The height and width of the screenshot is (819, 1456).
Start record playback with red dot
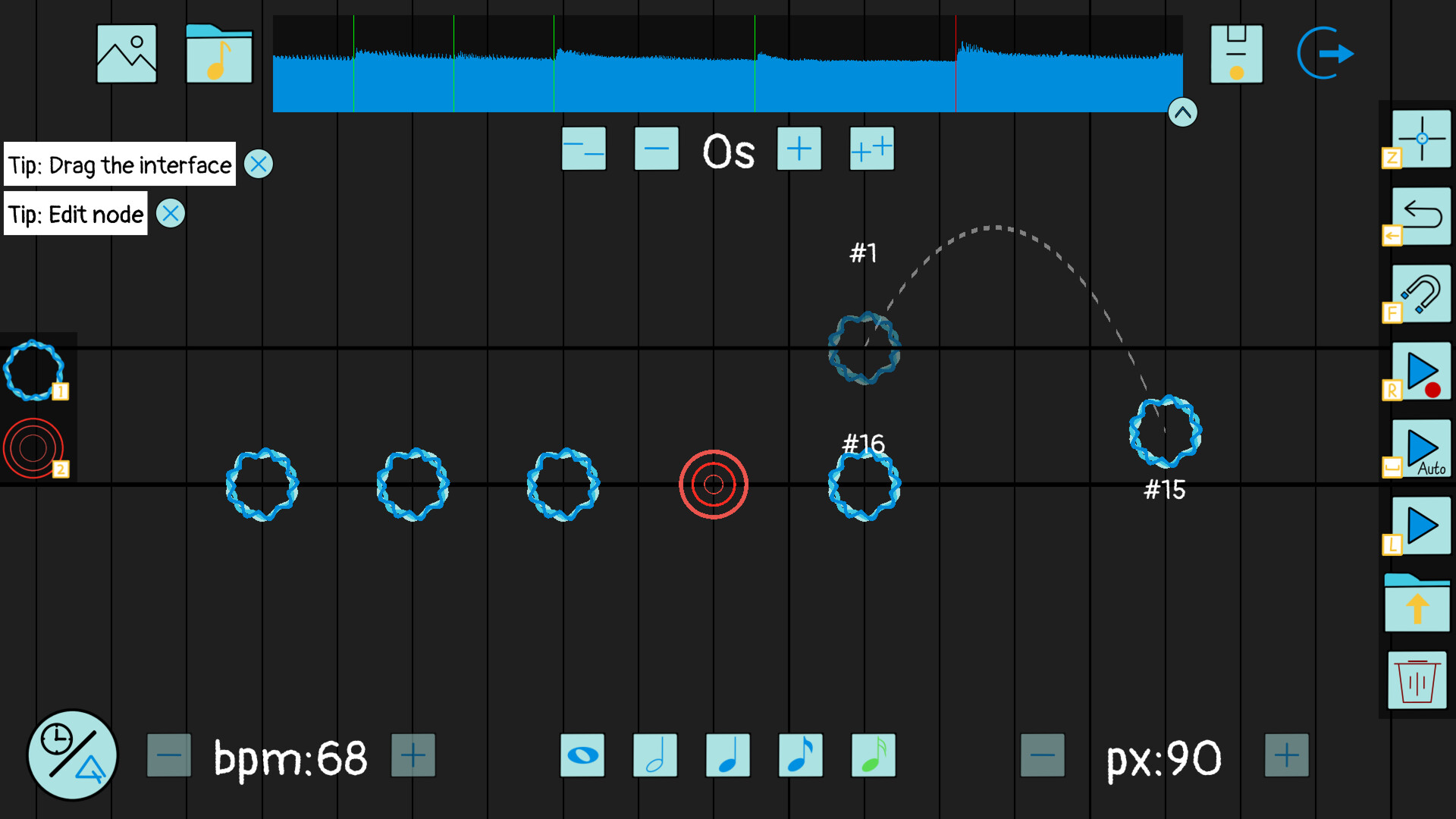(x=1421, y=371)
